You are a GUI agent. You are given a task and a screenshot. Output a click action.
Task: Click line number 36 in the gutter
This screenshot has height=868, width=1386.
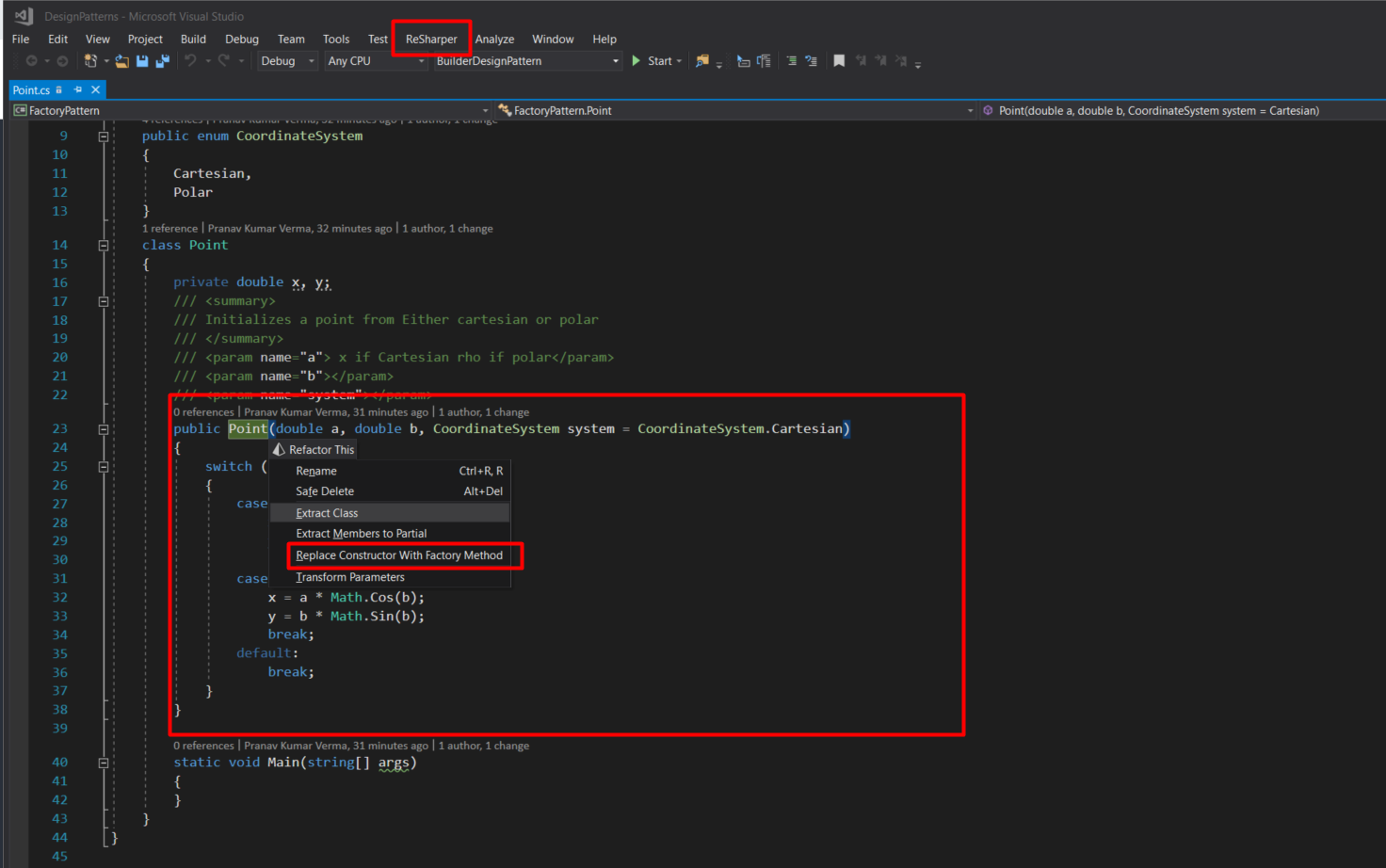point(59,673)
